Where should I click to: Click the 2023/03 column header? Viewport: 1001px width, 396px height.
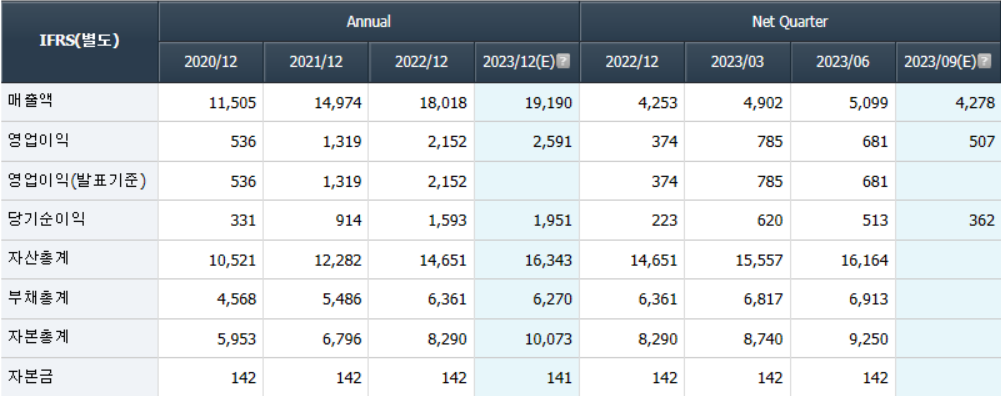(737, 62)
